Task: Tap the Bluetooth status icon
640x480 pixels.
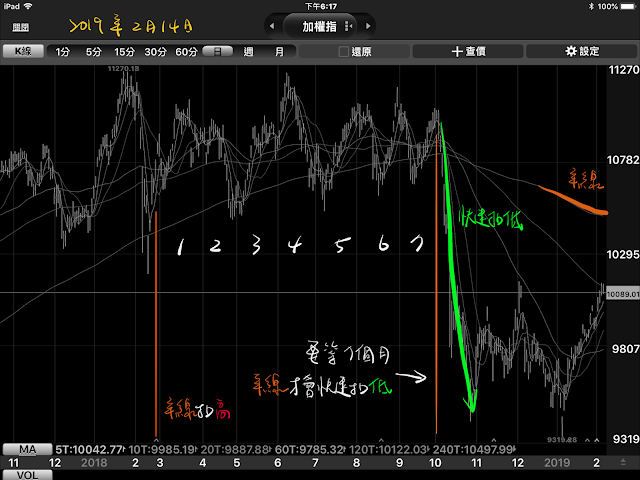Action: click(x=591, y=7)
